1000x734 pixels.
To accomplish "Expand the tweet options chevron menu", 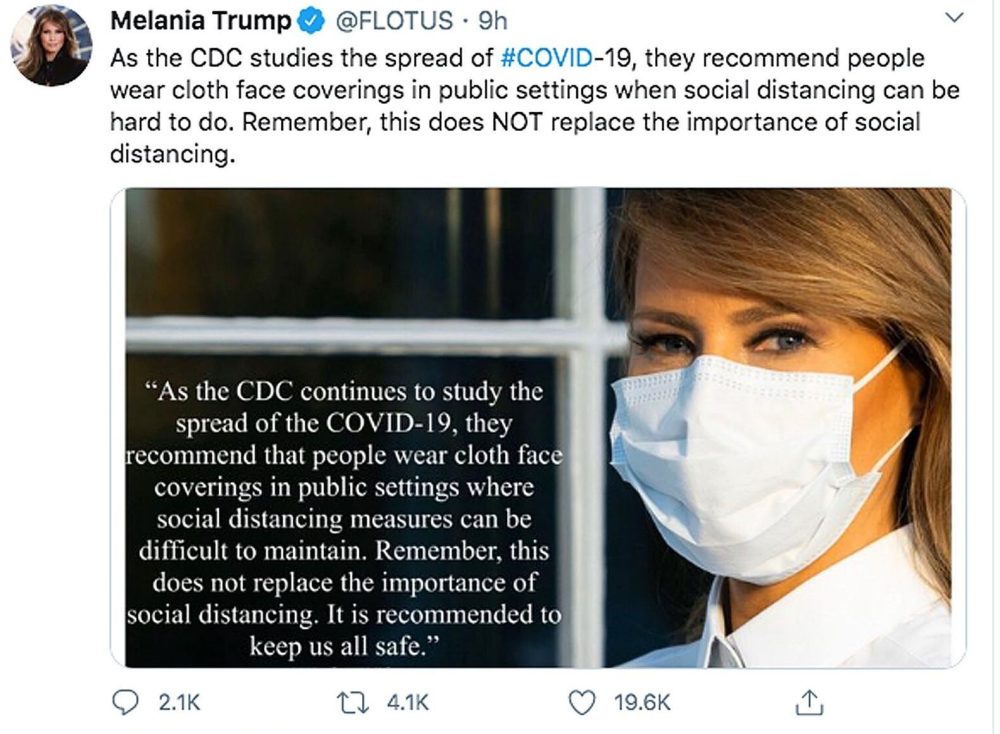I will [x=955, y=19].
